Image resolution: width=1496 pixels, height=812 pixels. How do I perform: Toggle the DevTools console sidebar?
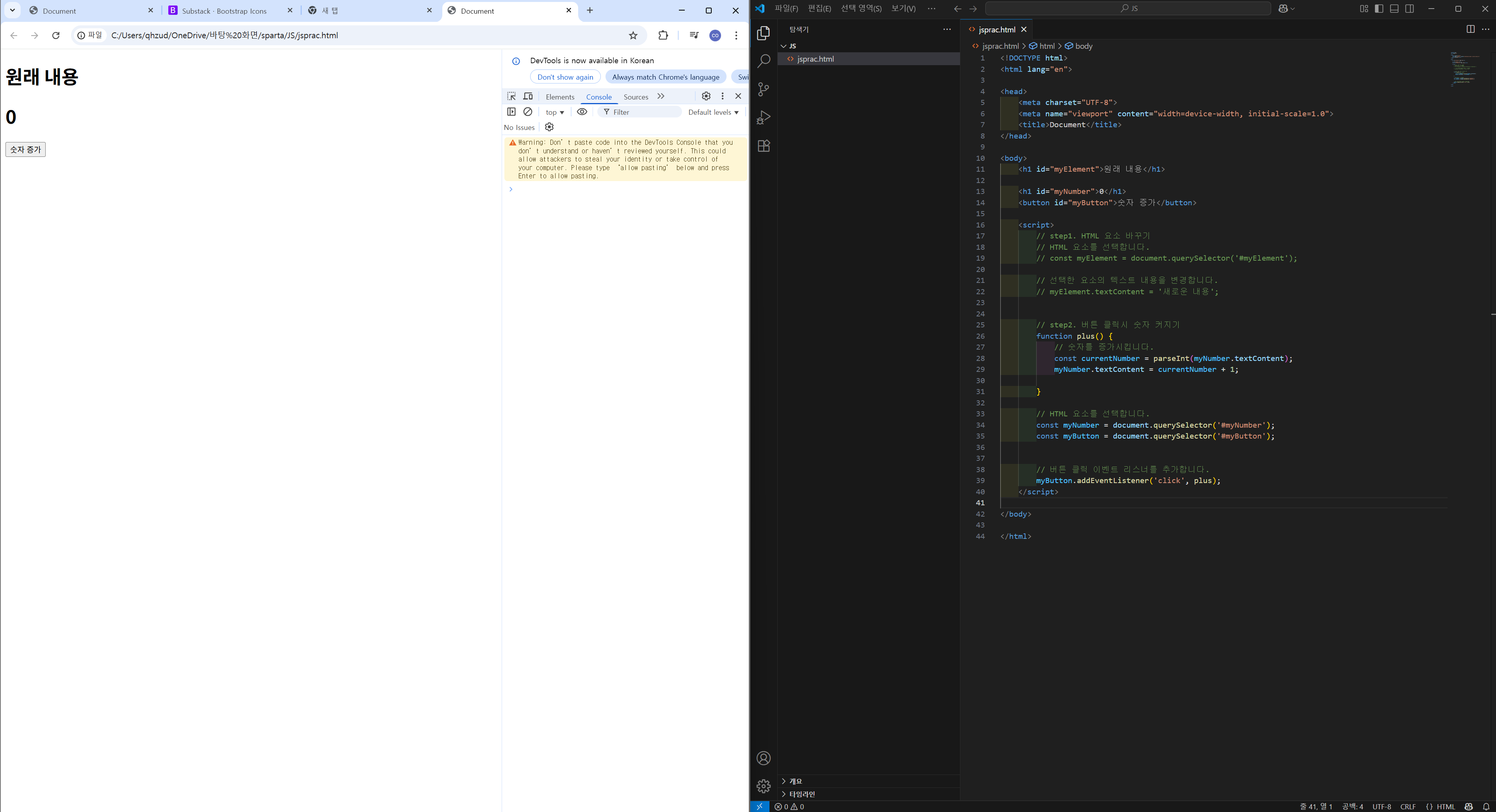[512, 112]
